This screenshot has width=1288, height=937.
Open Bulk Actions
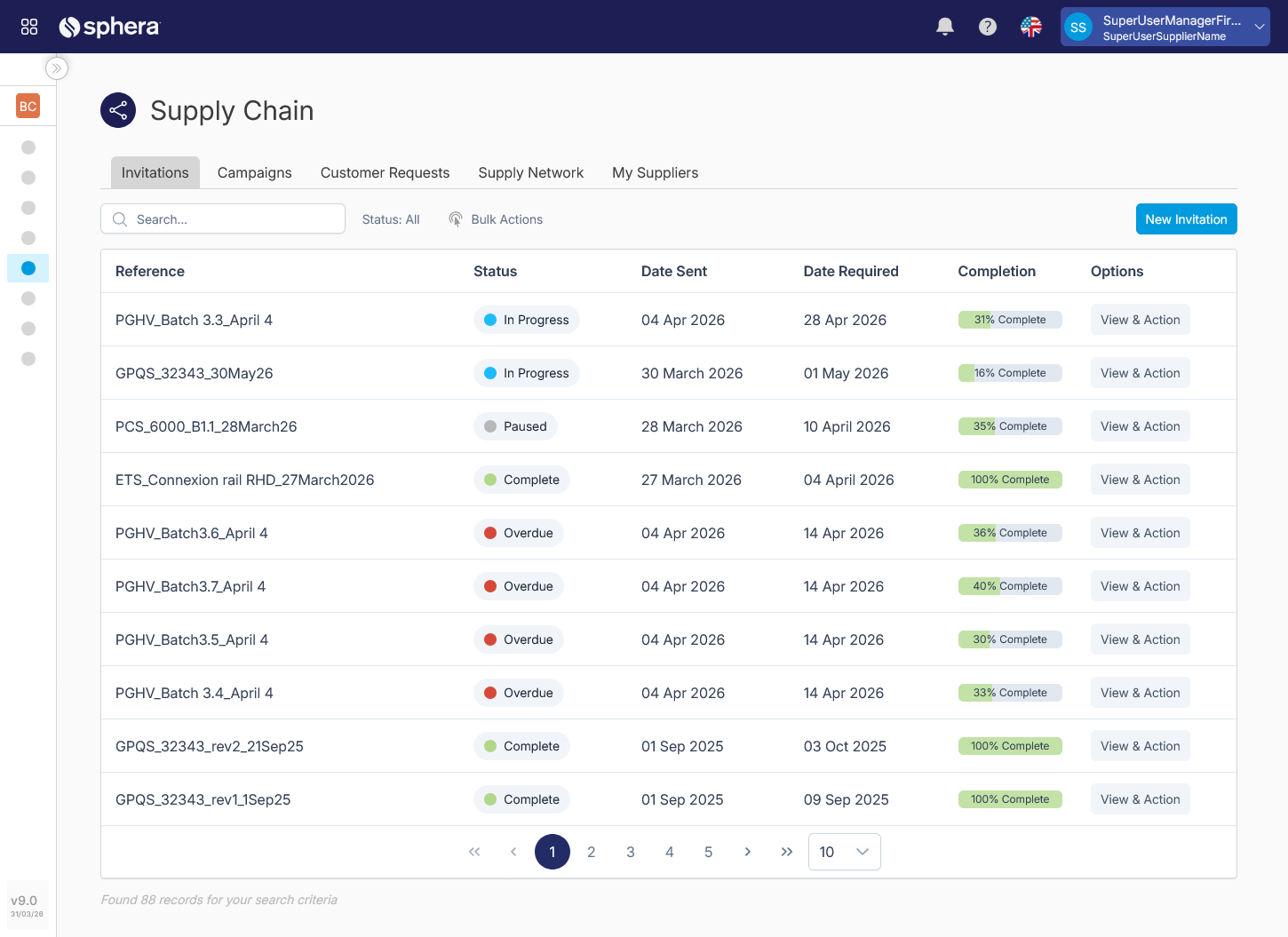[496, 219]
